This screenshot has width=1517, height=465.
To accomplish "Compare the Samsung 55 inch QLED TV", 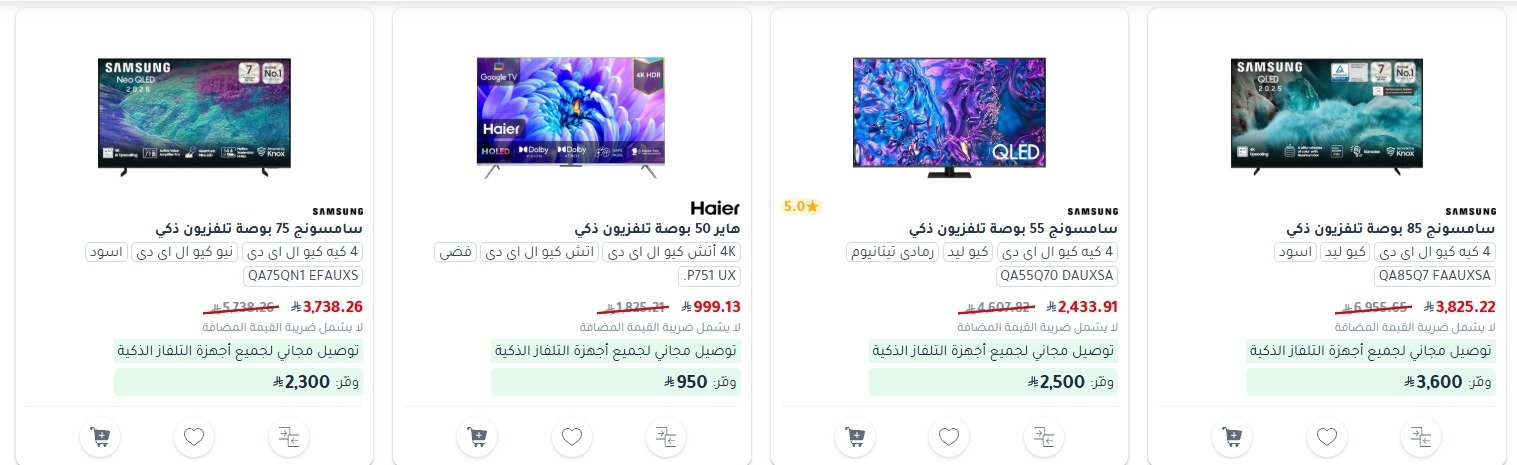I will 1044,437.
